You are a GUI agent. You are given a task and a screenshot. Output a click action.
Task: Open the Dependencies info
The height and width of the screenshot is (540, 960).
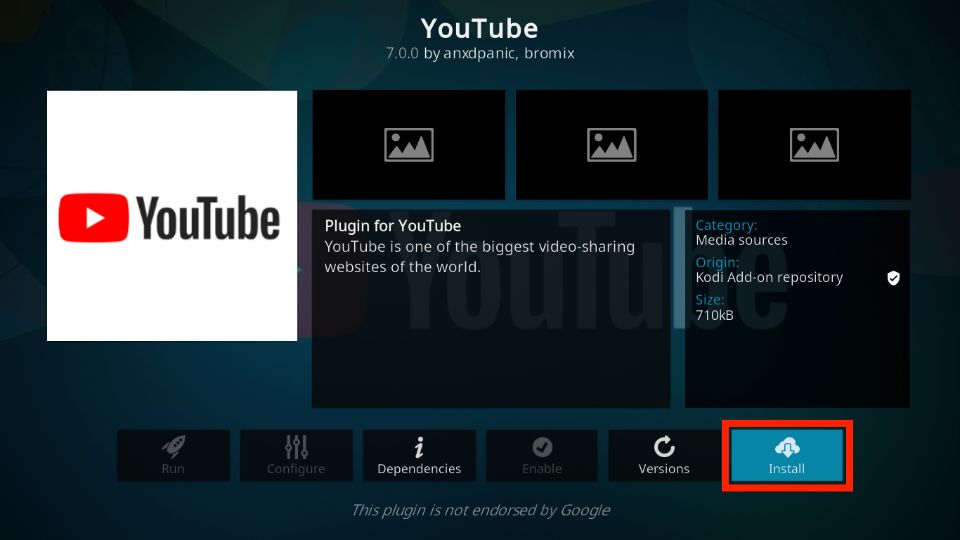[x=419, y=456]
